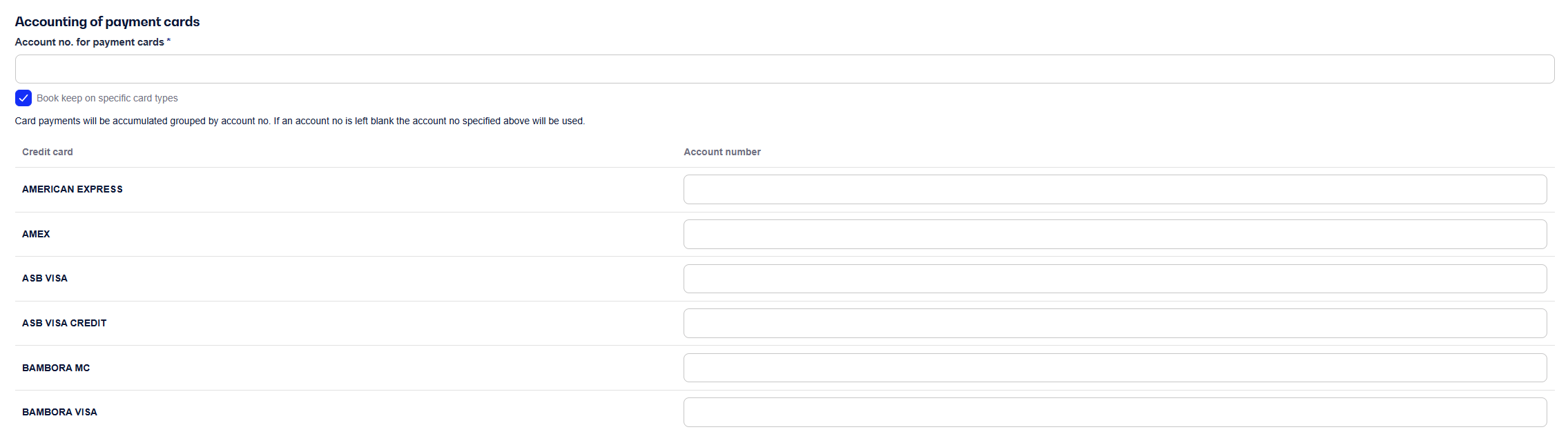
Task: Click the Account number column header
Action: click(x=722, y=152)
